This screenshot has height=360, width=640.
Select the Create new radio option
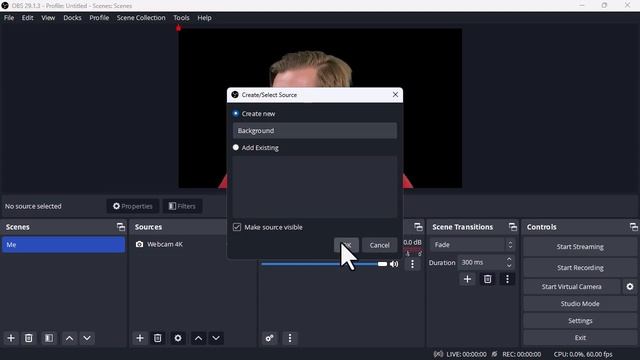click(x=236, y=113)
